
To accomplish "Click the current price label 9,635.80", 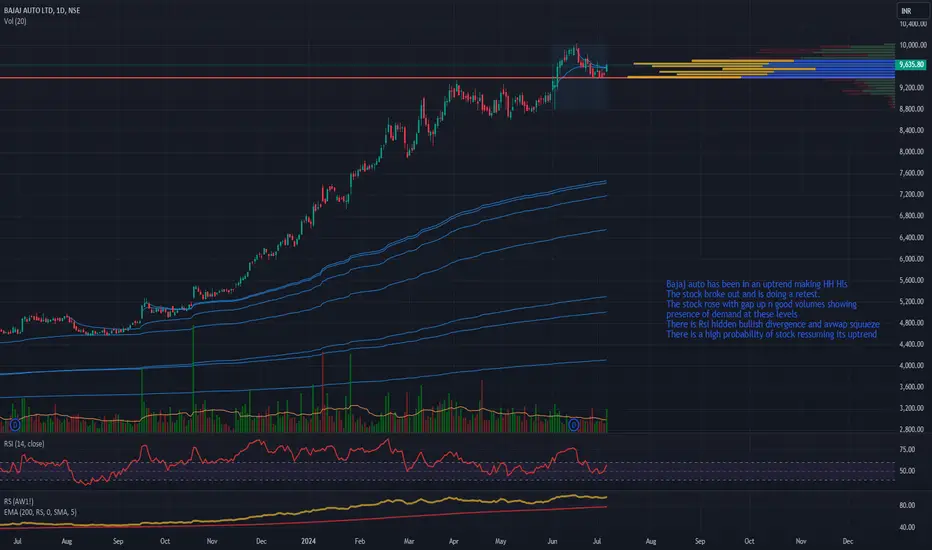I will (911, 64).
